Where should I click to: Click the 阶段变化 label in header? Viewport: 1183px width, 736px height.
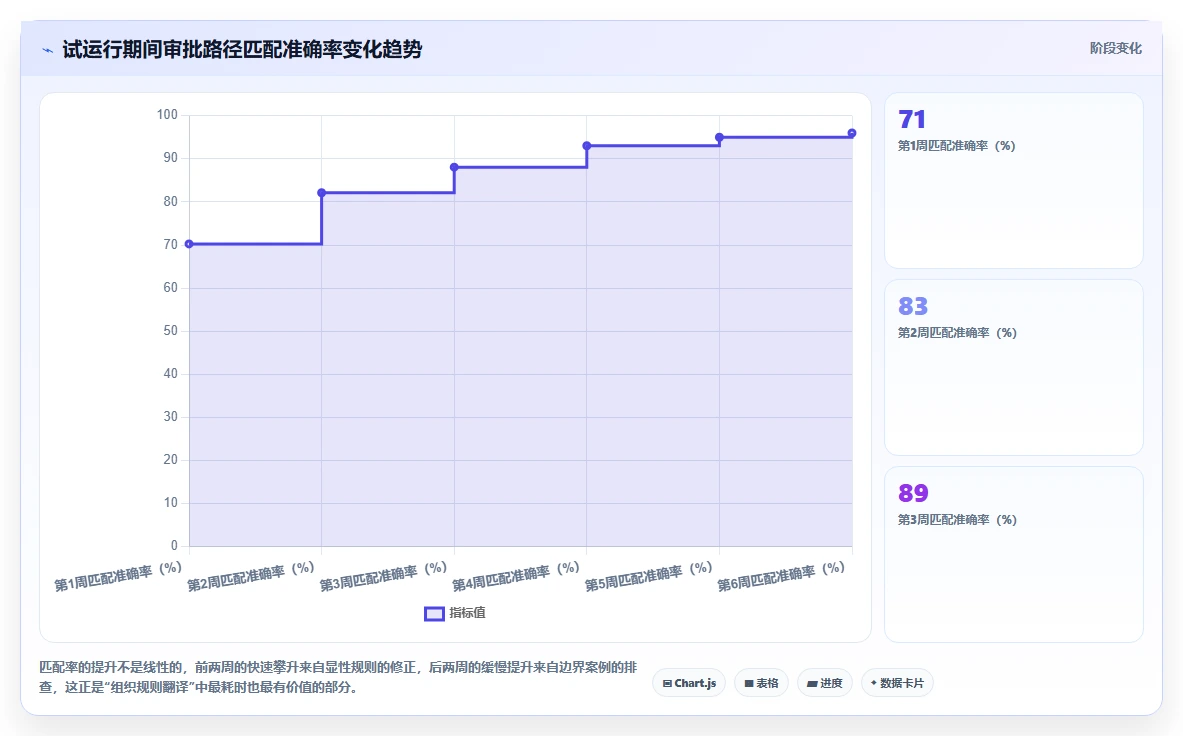click(1115, 48)
